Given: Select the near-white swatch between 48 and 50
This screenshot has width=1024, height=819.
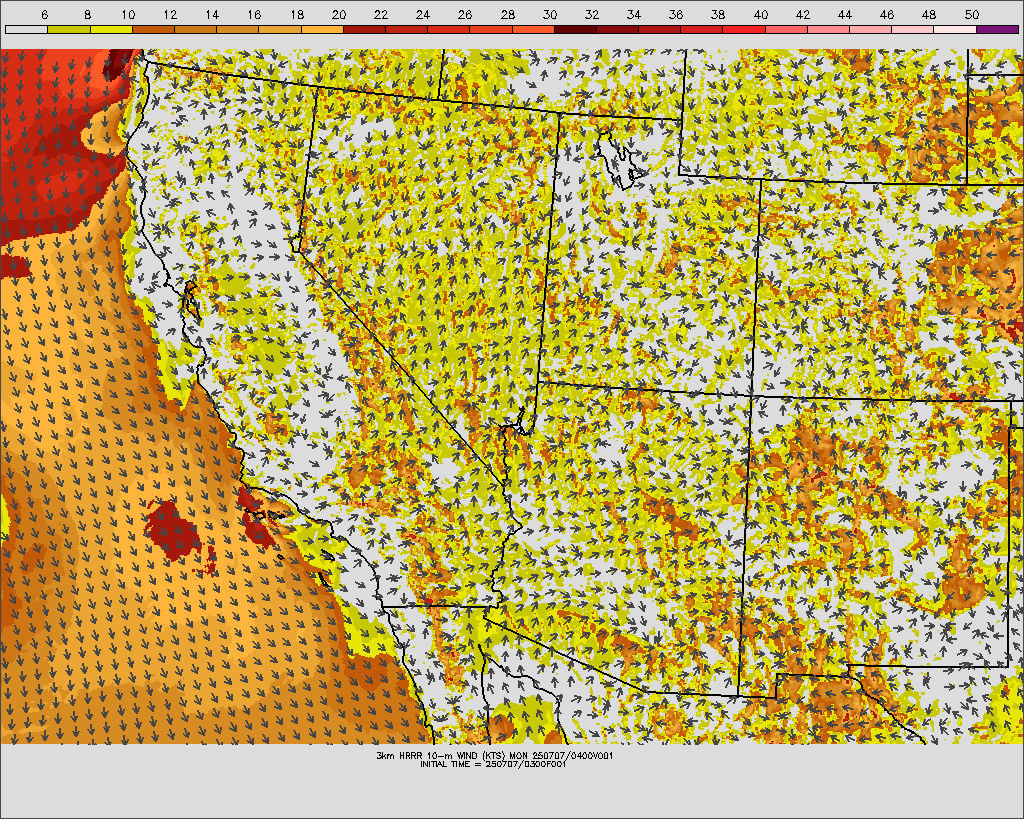Looking at the screenshot, I should (955, 29).
